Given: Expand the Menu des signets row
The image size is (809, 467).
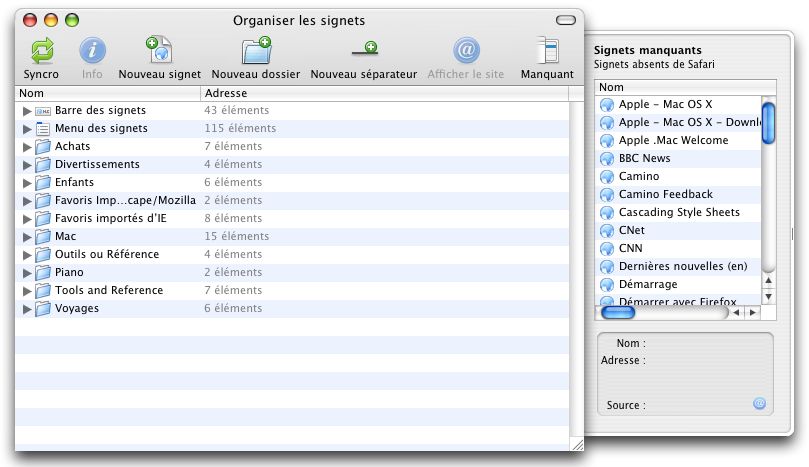Looking at the screenshot, I should pyautogui.click(x=27, y=129).
